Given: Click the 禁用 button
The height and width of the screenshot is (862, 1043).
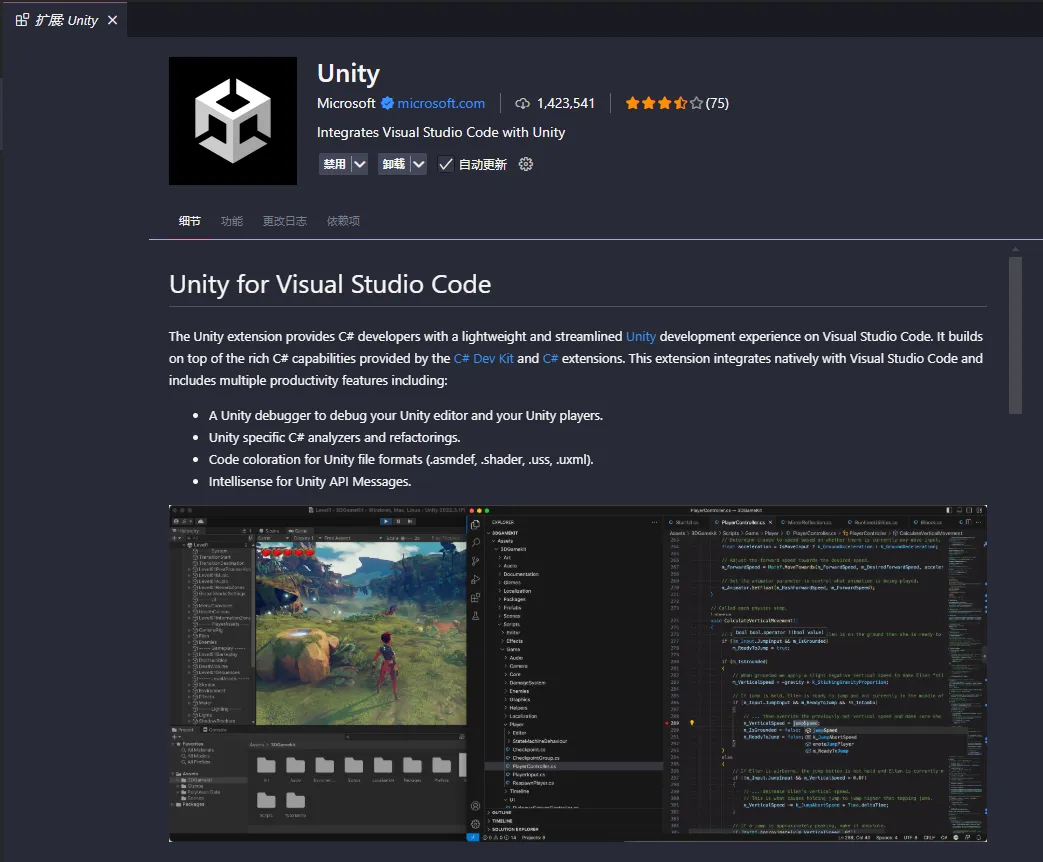Looking at the screenshot, I should click(334, 164).
